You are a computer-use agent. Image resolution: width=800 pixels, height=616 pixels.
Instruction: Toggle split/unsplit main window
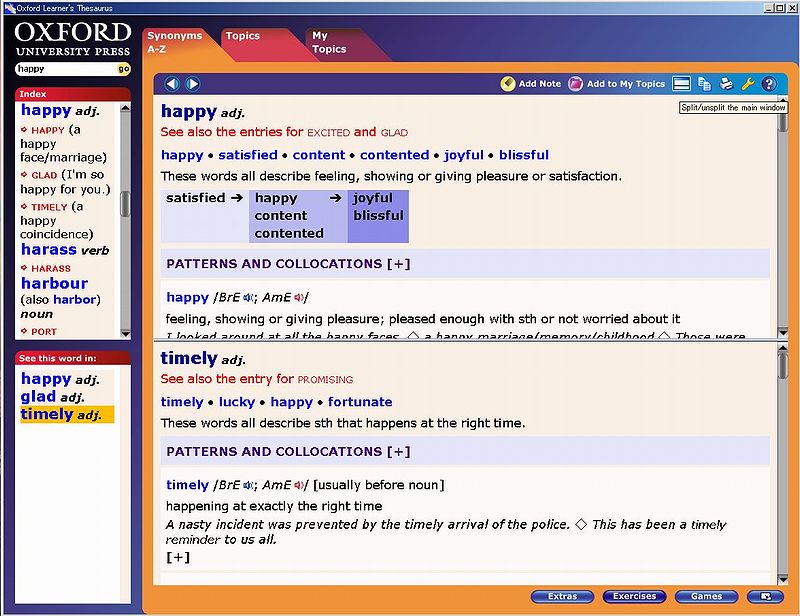[x=682, y=84]
